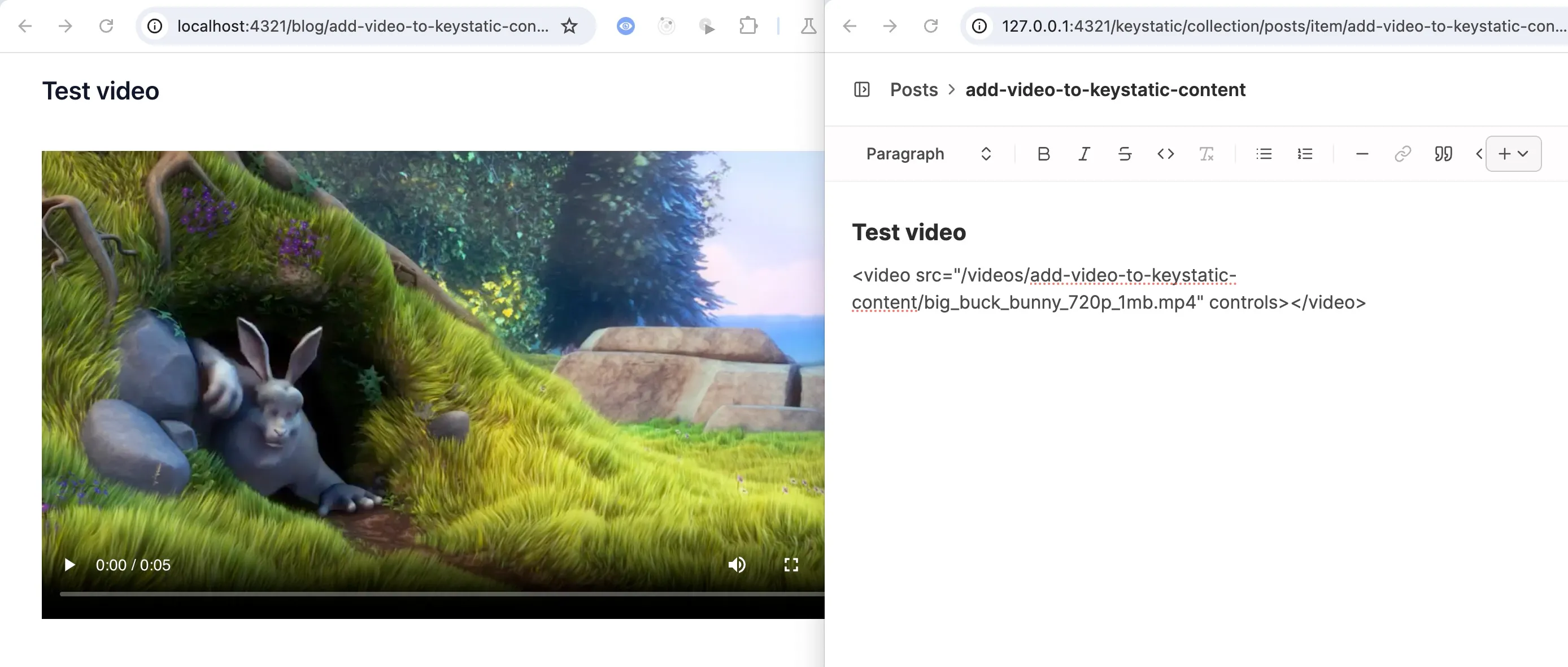1568x667 pixels.
Task: Collapse the Keystatic sidebar panel
Action: click(x=862, y=89)
